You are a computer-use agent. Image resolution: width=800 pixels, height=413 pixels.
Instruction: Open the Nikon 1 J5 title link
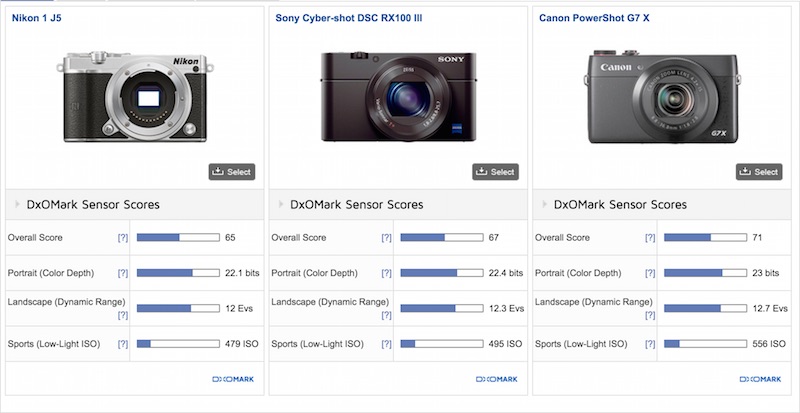click(x=37, y=18)
